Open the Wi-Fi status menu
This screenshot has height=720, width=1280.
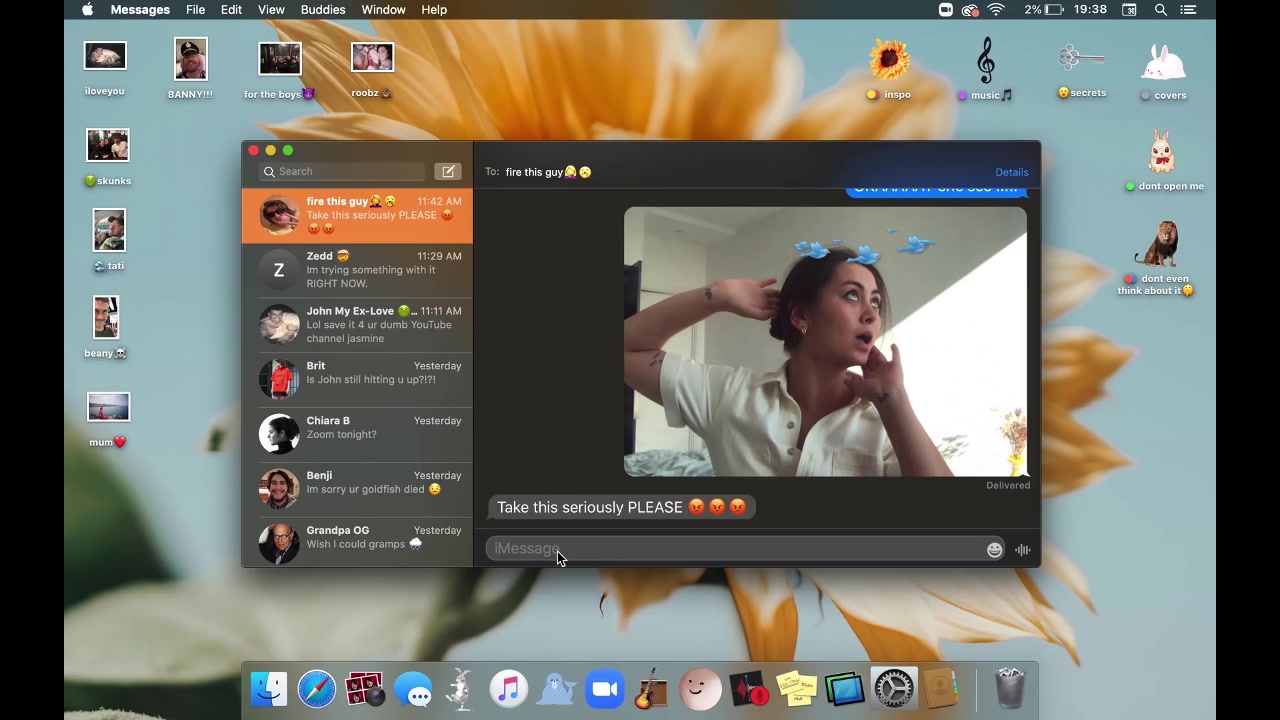996,10
